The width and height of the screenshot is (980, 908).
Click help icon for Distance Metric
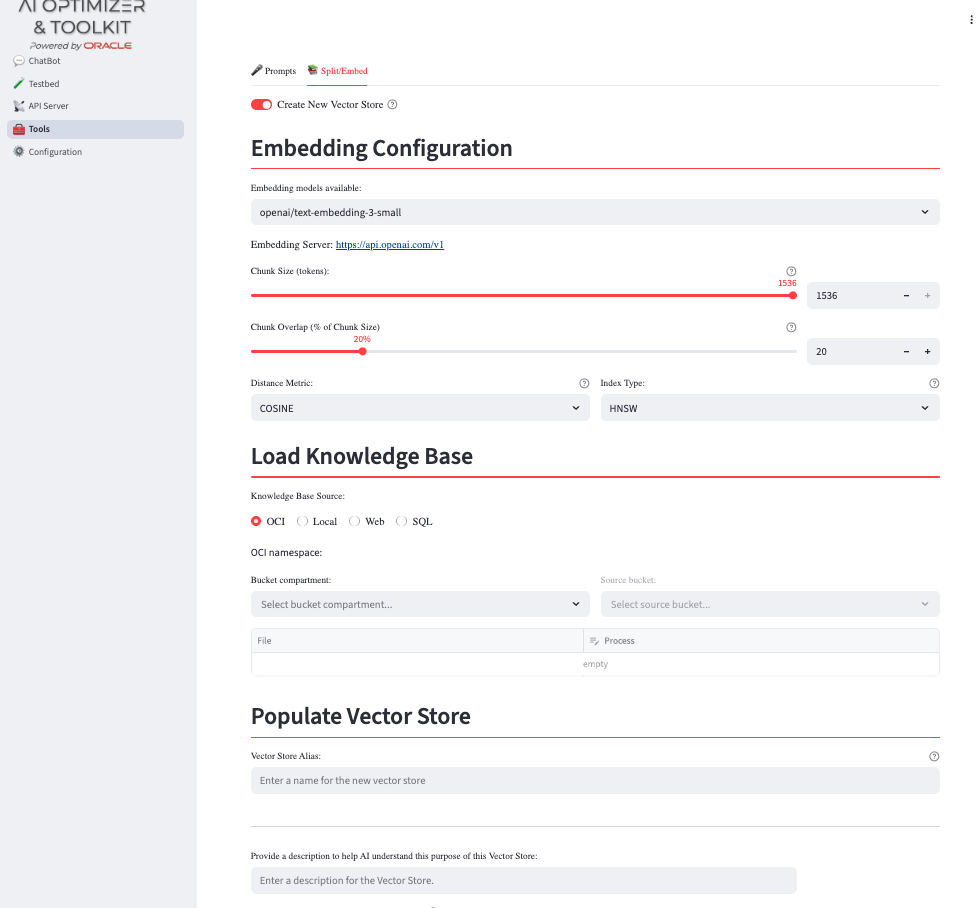(x=584, y=383)
